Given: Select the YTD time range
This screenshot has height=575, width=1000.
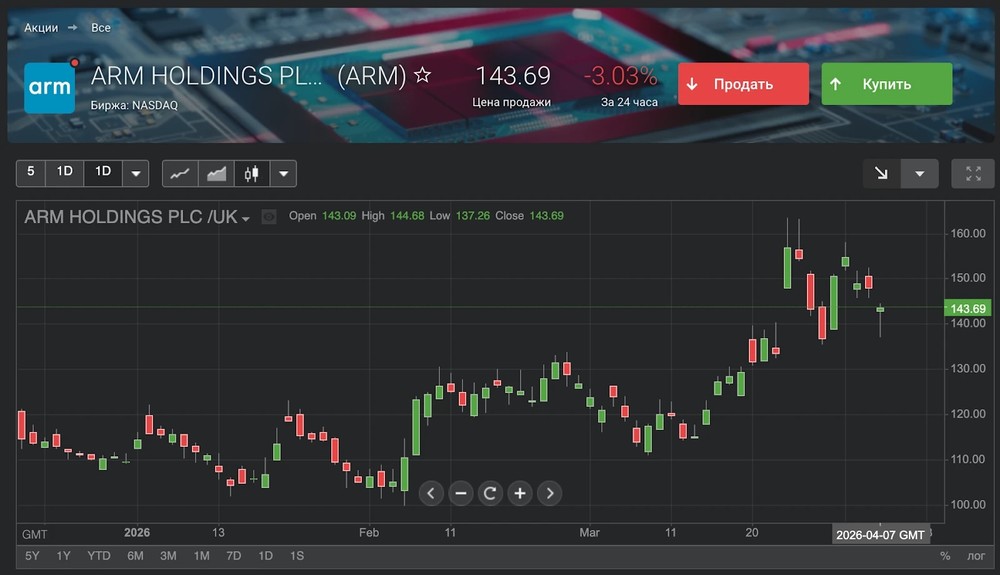Looking at the screenshot, I should [99, 556].
